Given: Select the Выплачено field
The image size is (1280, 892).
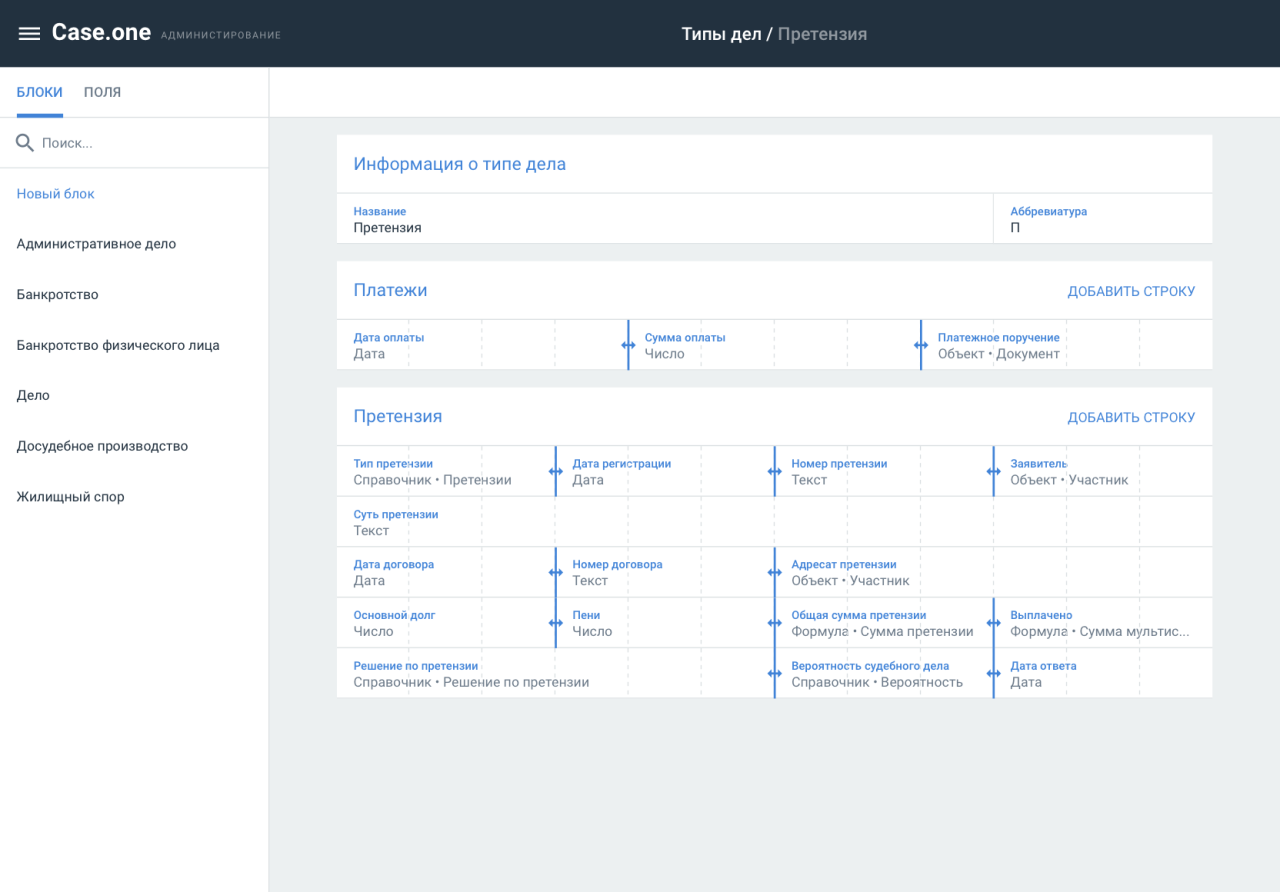Looking at the screenshot, I should (x=1103, y=623).
